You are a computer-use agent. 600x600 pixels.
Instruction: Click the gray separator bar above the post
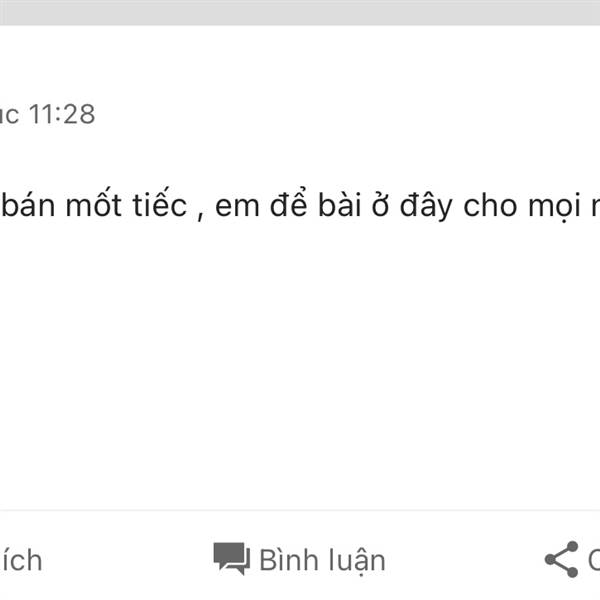click(300, 12)
